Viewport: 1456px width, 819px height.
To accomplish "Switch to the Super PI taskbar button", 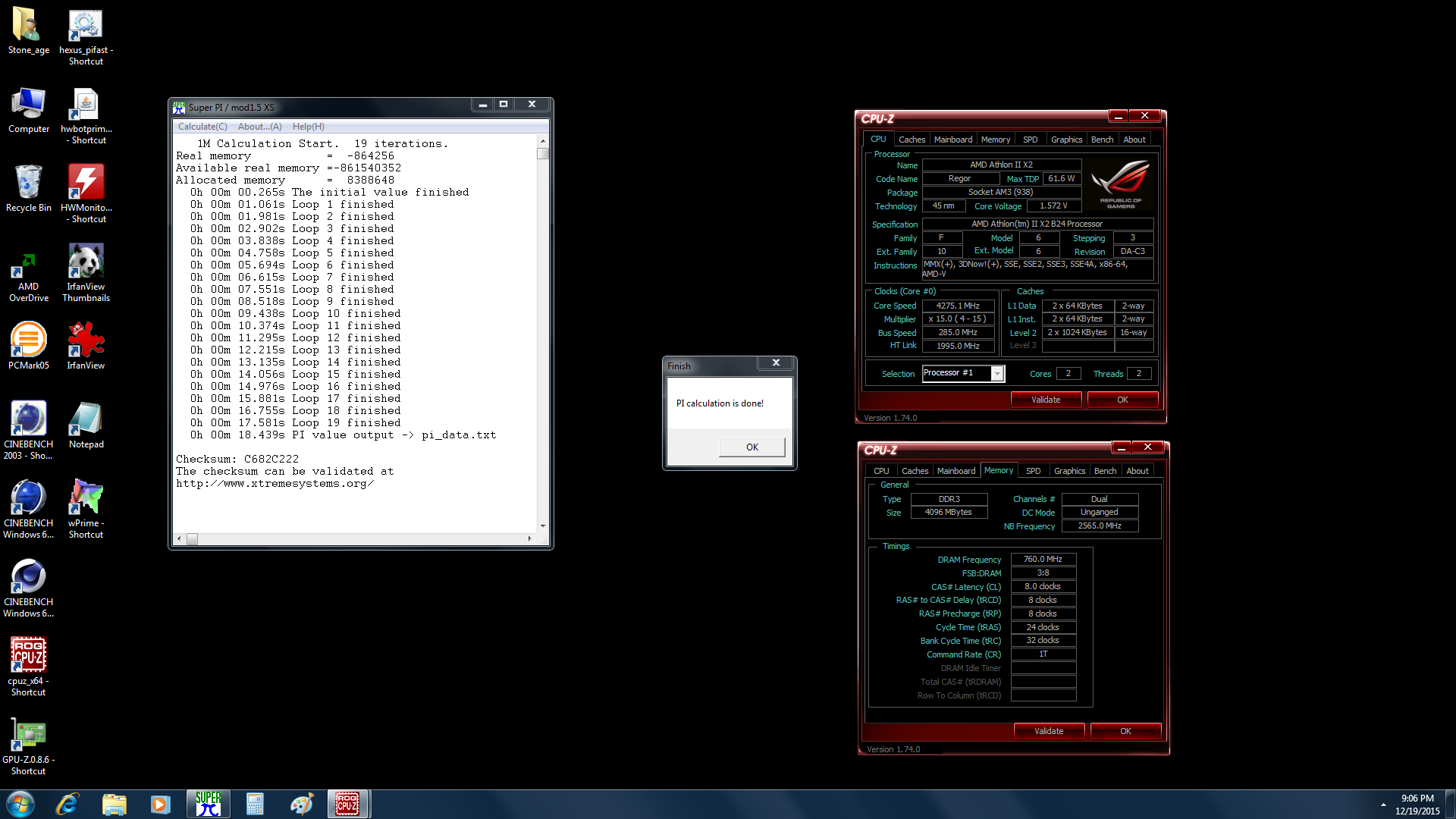I will pos(208,804).
